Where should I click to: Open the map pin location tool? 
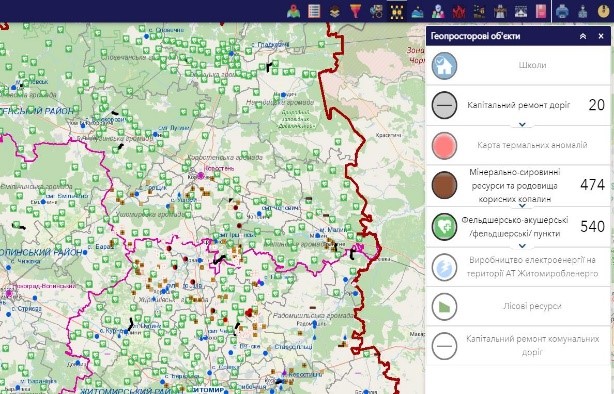293,11
